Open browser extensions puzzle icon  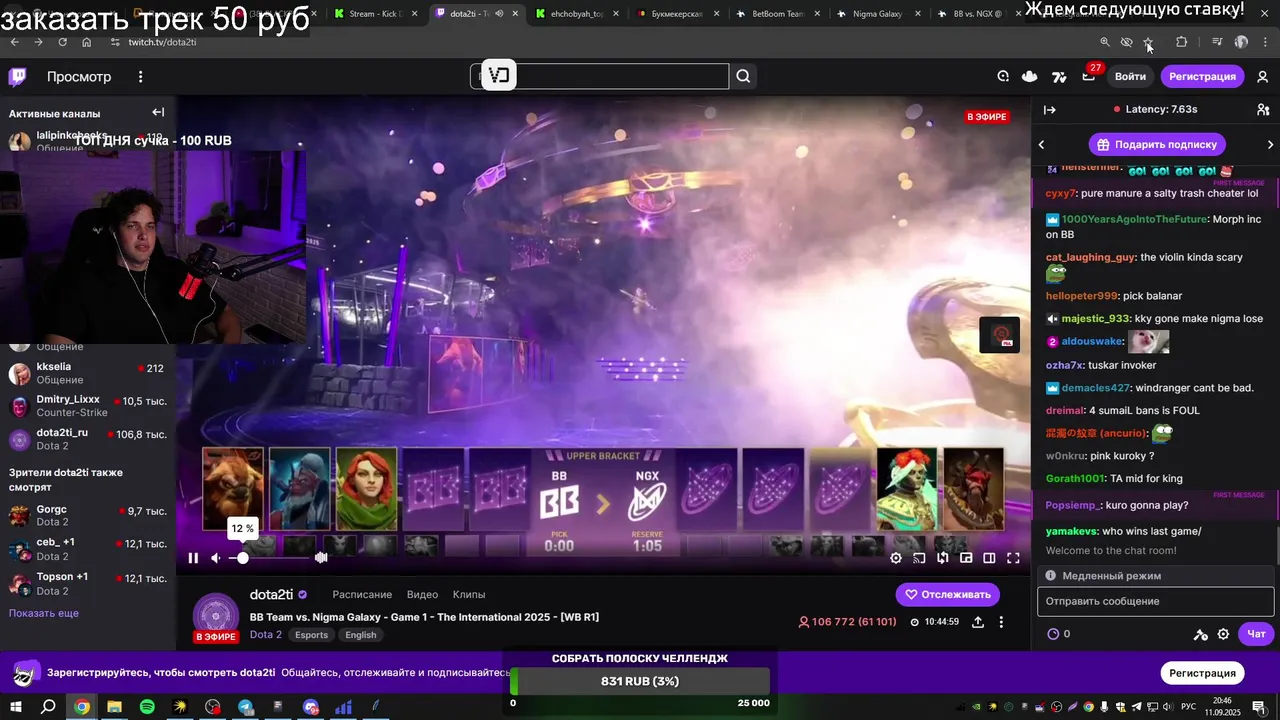coord(1181,42)
